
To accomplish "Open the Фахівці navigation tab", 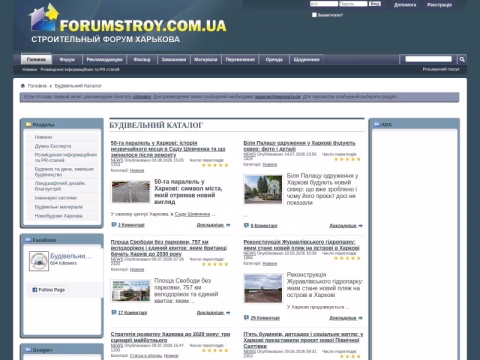I will tap(142, 59).
